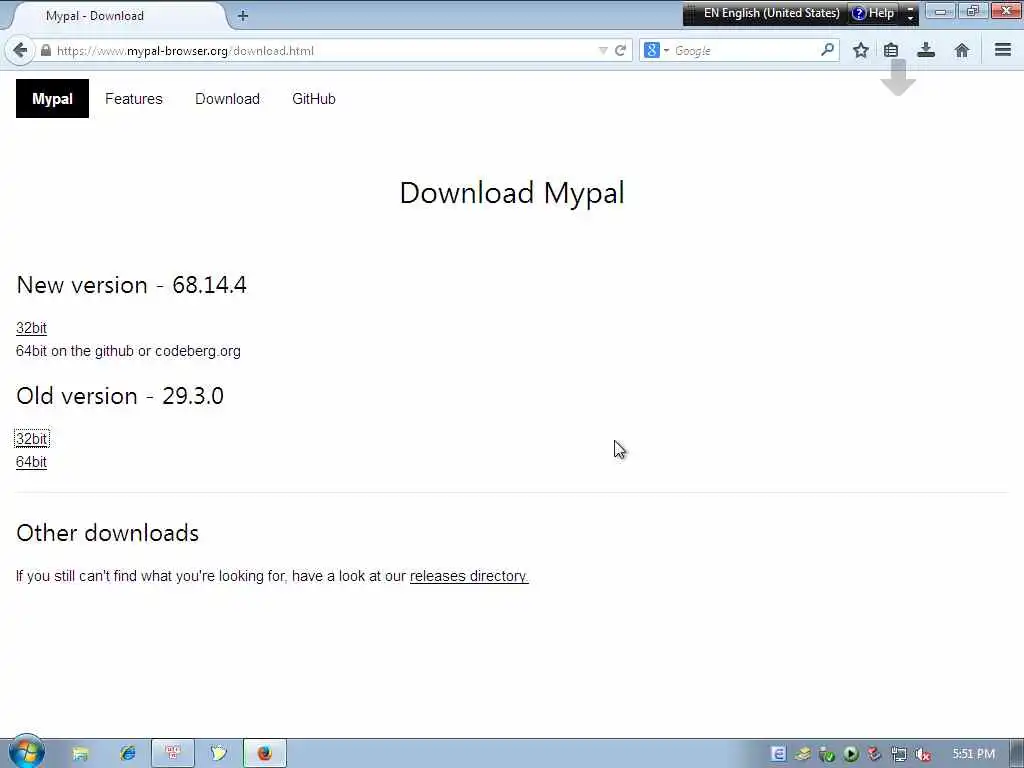Open the downloads arrow icon
Viewport: 1024px width, 768px height.
(926, 50)
